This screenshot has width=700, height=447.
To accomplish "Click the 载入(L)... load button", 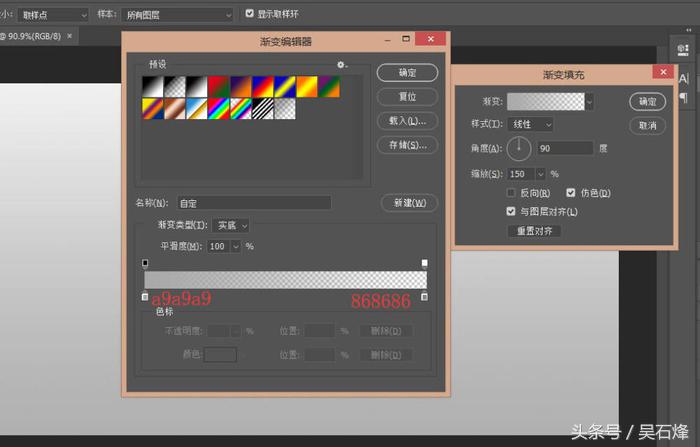I will (407, 121).
